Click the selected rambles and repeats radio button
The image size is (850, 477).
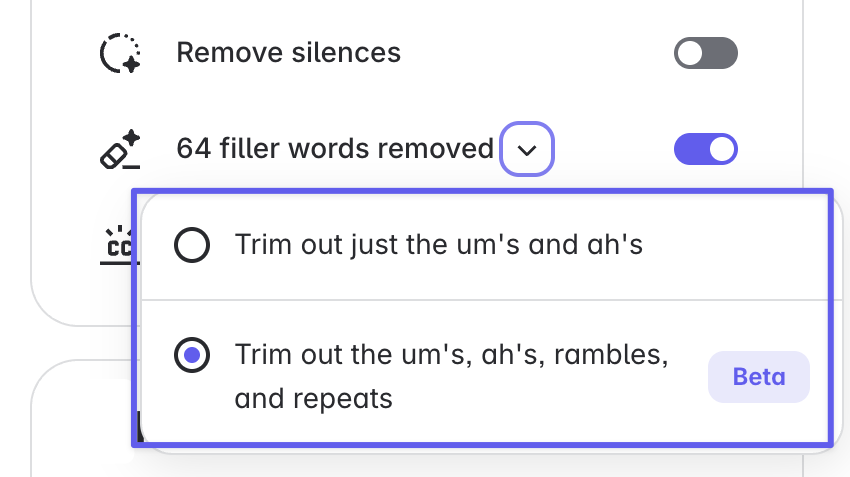pyautogui.click(x=192, y=355)
